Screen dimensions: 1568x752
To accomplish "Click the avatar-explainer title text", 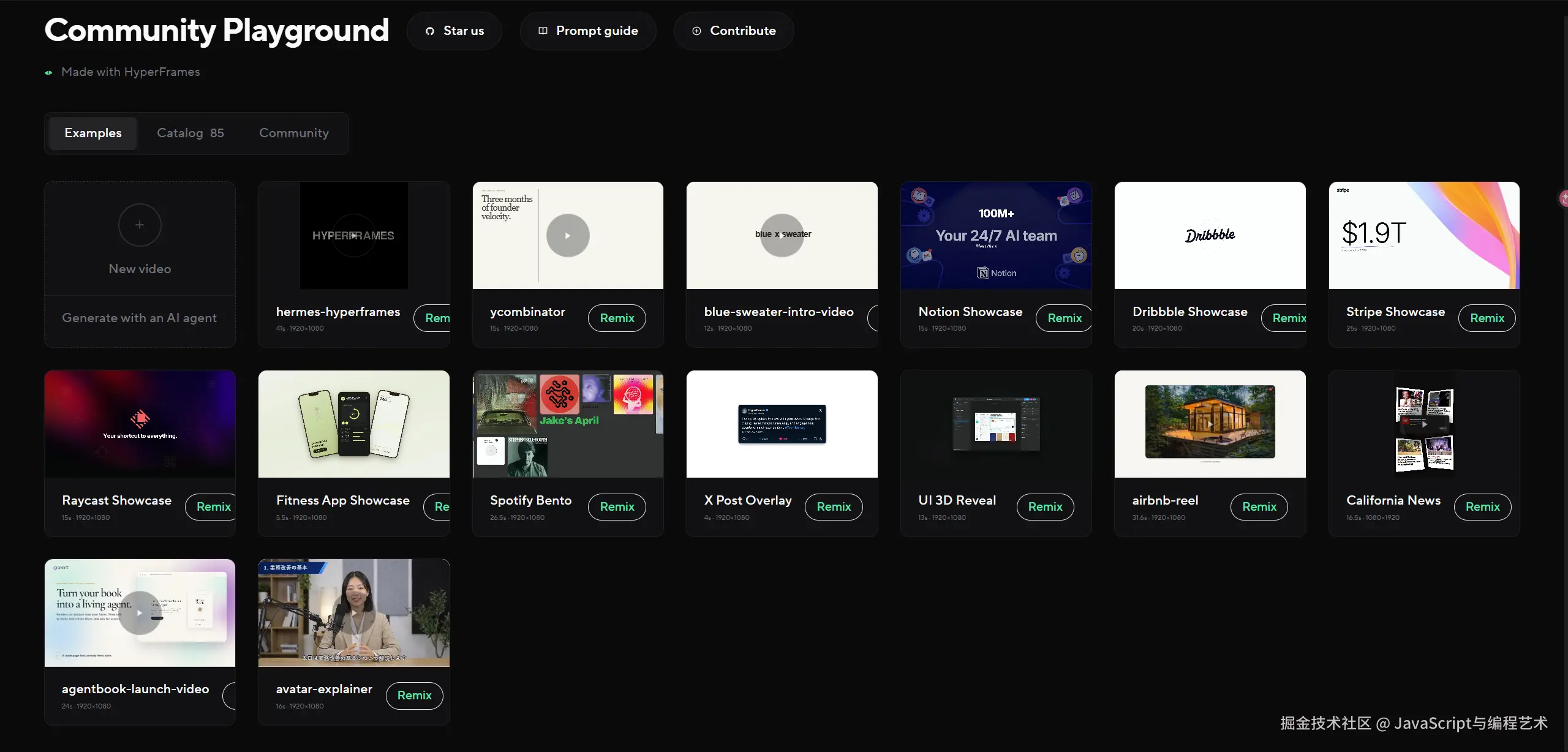I will pos(324,689).
